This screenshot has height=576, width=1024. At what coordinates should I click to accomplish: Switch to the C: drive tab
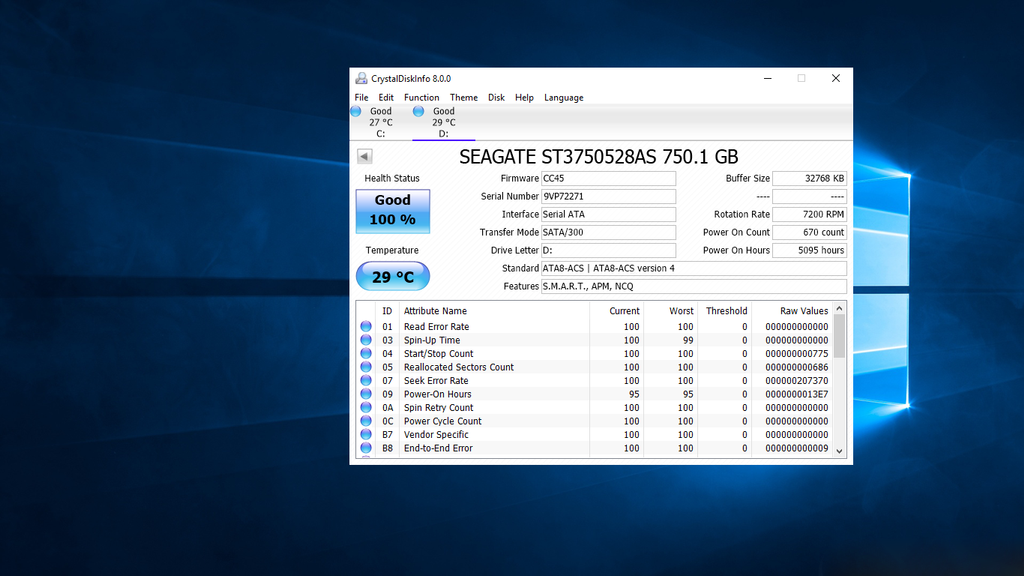380,122
